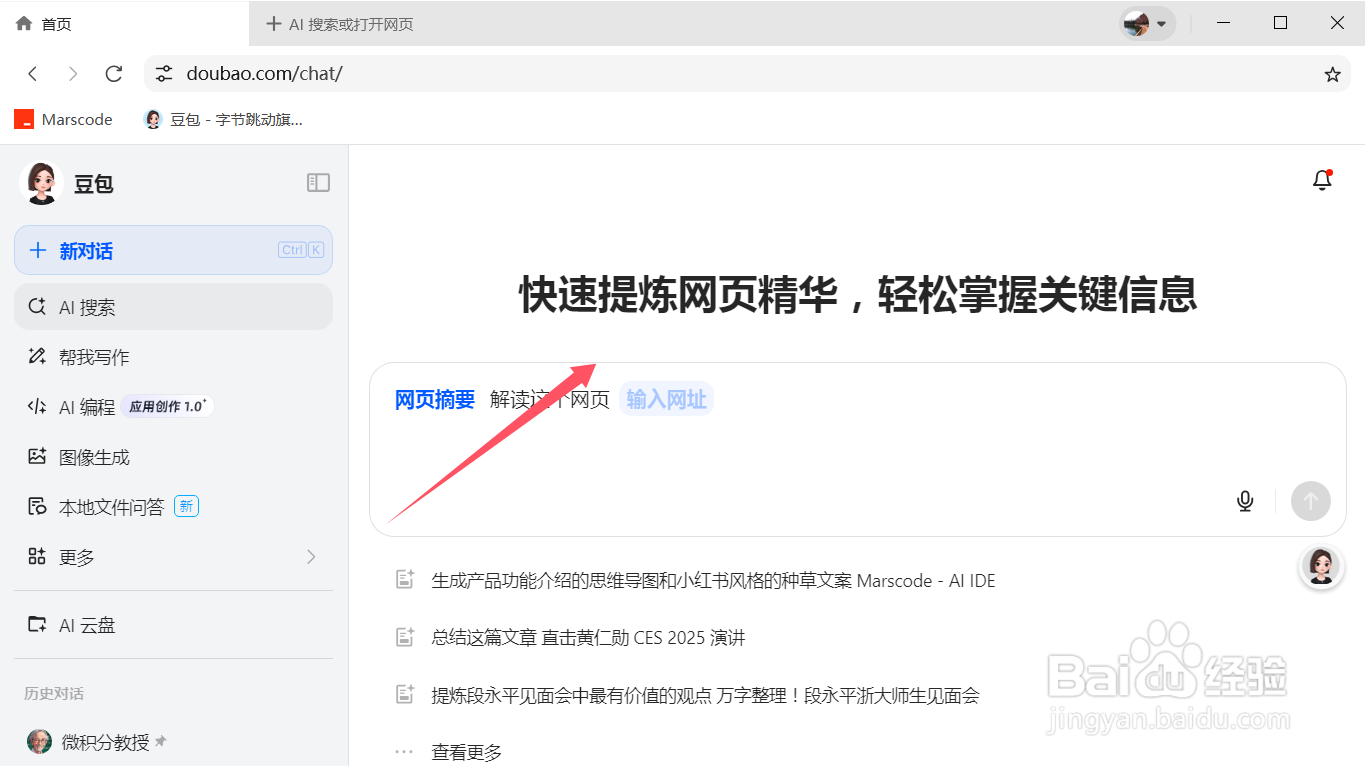Reload the page
This screenshot has height=766, width=1365.
click(x=114, y=74)
